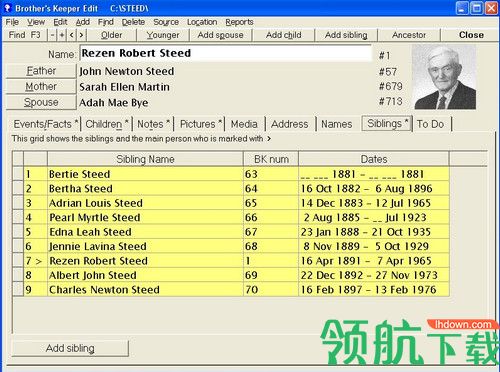Image resolution: width=500 pixels, height=372 pixels.
Task: Click the Name input field
Action: coord(225,53)
